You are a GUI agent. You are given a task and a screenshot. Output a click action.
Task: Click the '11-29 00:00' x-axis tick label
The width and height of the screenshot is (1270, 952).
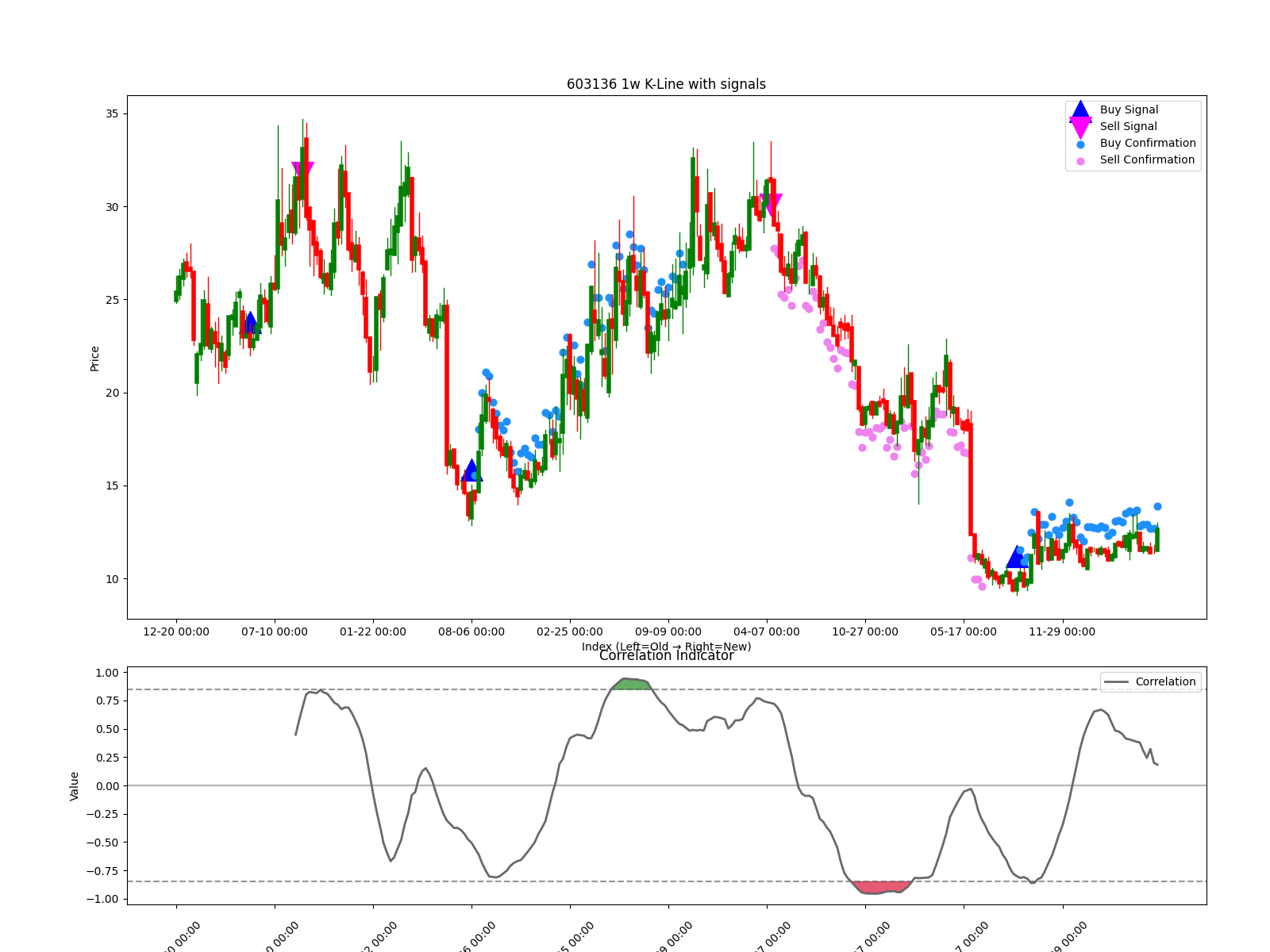[x=1062, y=631]
